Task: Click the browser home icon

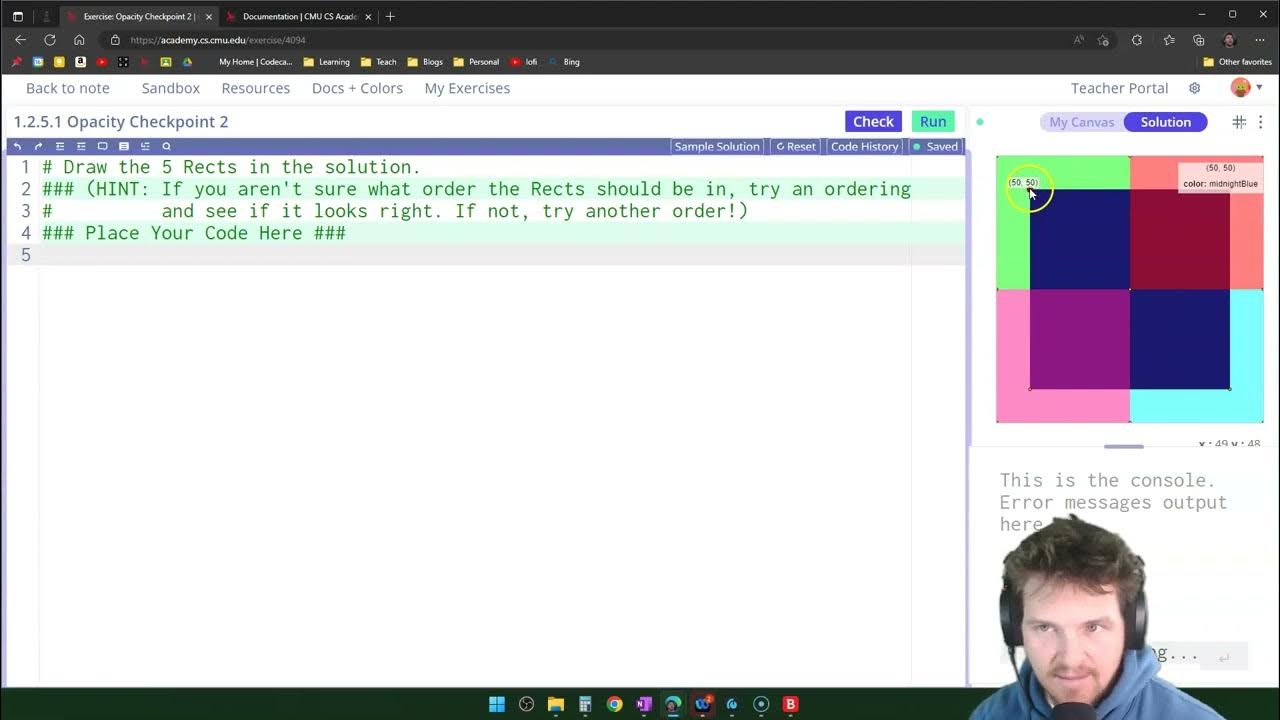Action: pyautogui.click(x=79, y=40)
